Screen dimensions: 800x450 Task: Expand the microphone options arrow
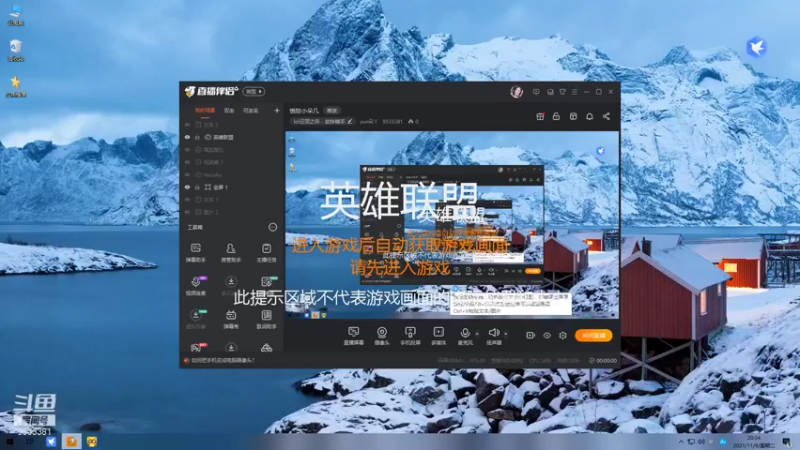point(477,334)
